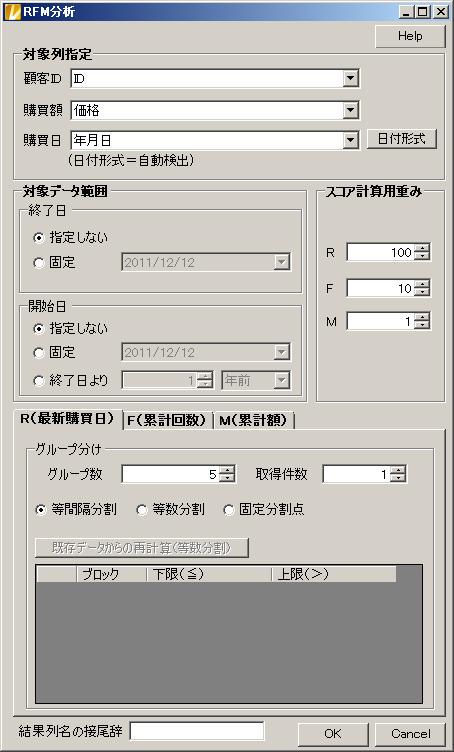Decrease 取得件数 using the down arrow
This screenshot has height=752, width=454.
click(x=398, y=479)
